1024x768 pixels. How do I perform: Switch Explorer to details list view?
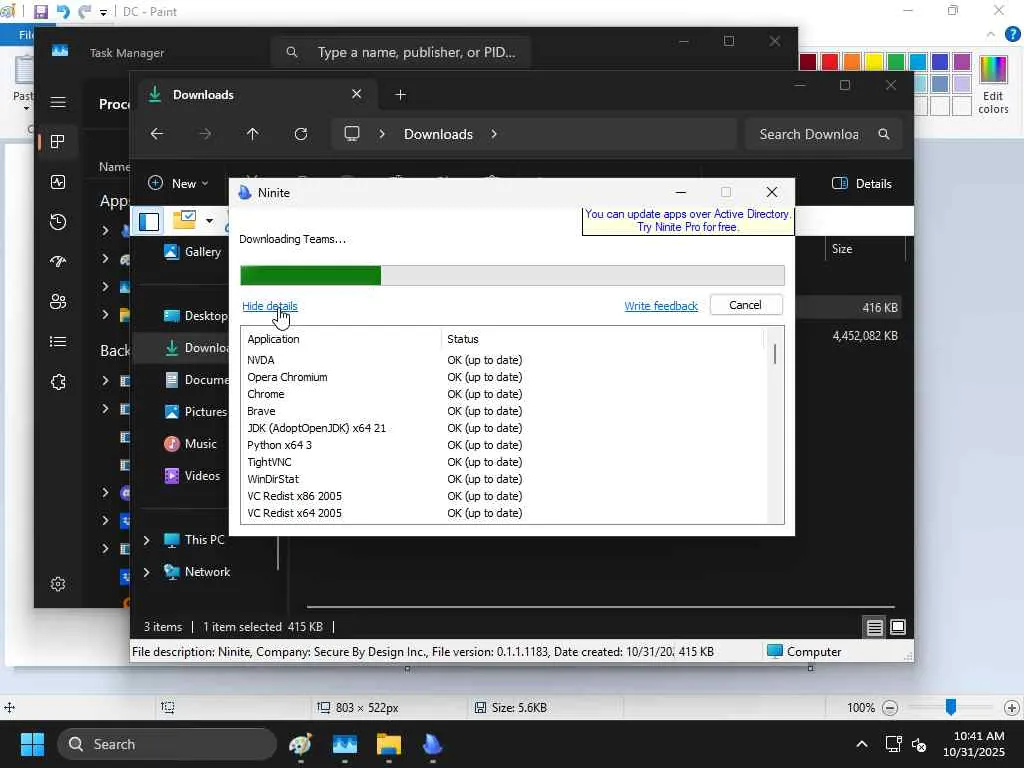pos(874,628)
